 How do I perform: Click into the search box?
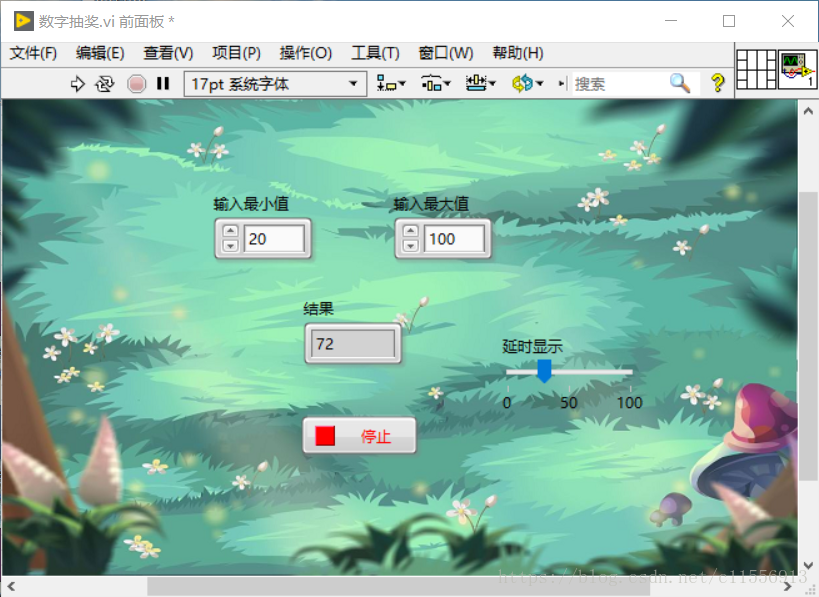tap(621, 84)
